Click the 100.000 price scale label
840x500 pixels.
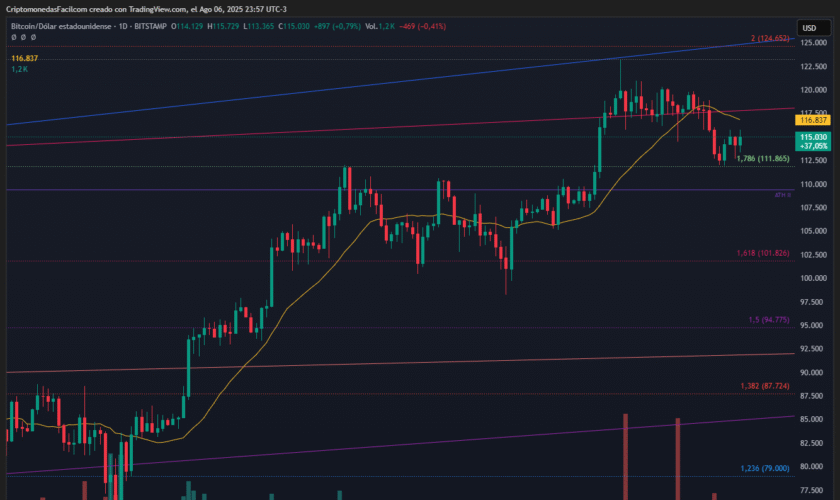pos(813,278)
